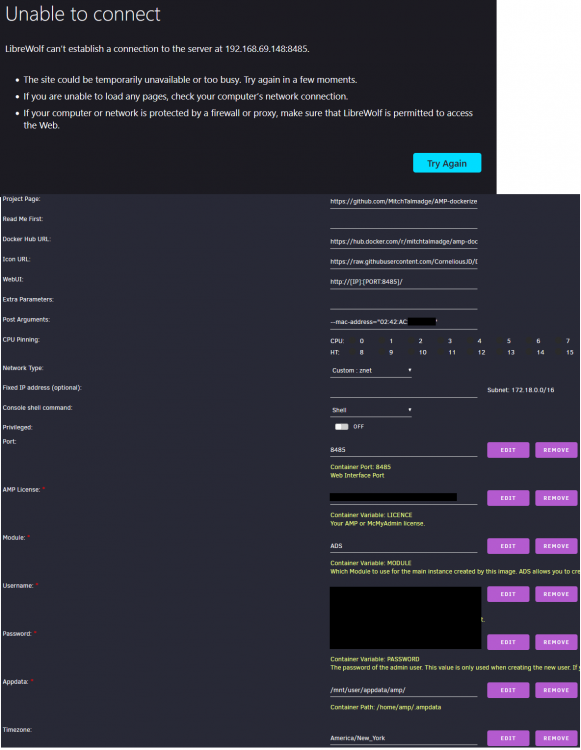Click EDIT for the Port row
Viewport: 581px width, 750px height.
coord(508,450)
